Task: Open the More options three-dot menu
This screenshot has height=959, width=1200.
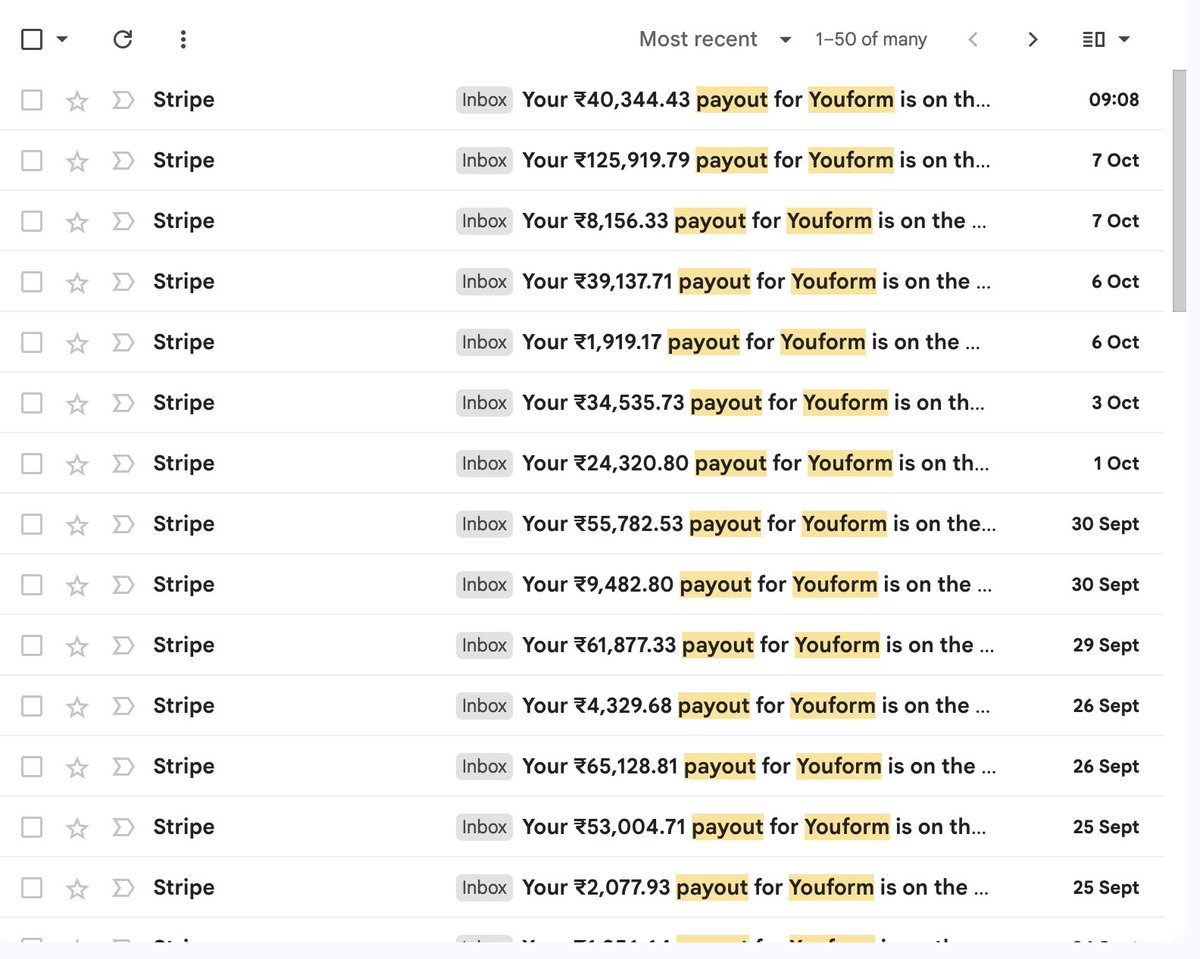Action: (x=182, y=39)
